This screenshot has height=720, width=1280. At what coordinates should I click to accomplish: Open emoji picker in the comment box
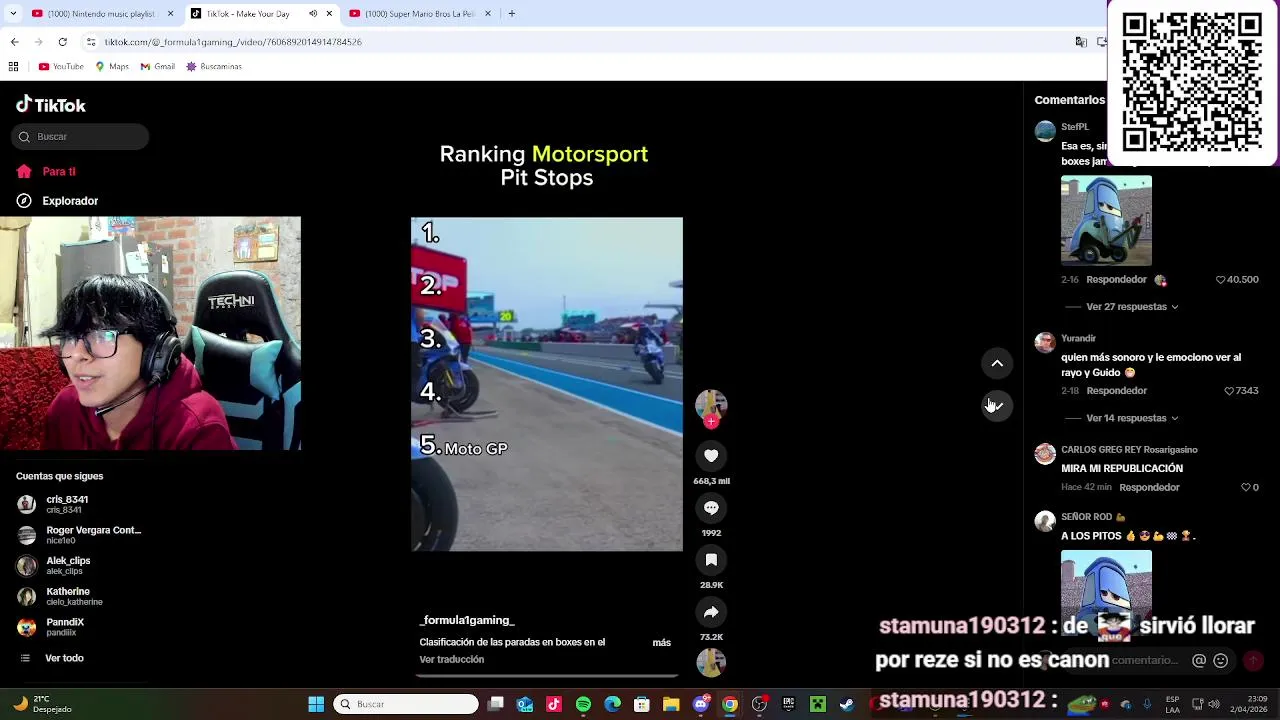coord(1220,661)
